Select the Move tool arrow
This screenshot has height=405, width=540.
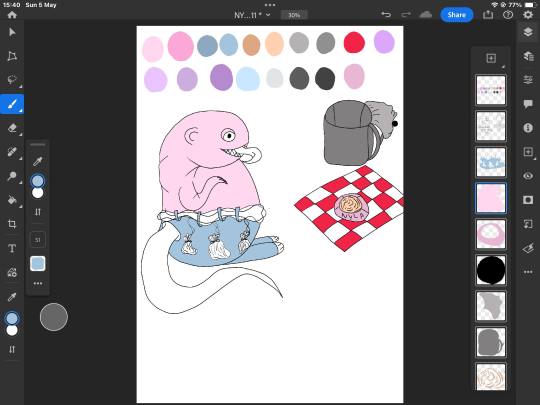pyautogui.click(x=12, y=32)
